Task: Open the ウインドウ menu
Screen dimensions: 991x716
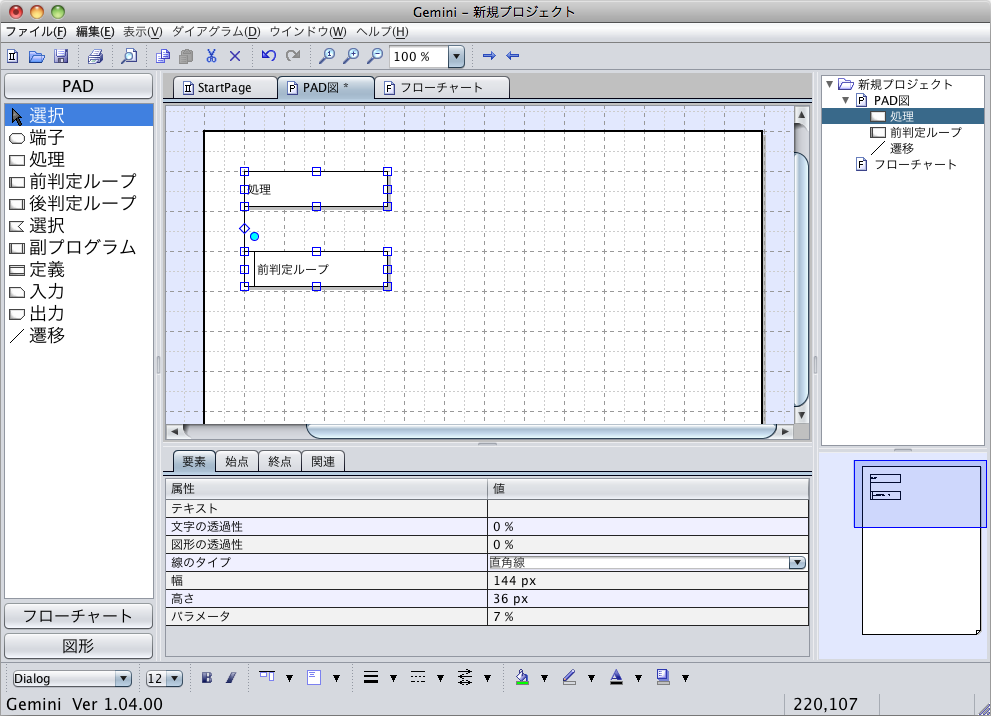Action: pyautogui.click(x=308, y=32)
